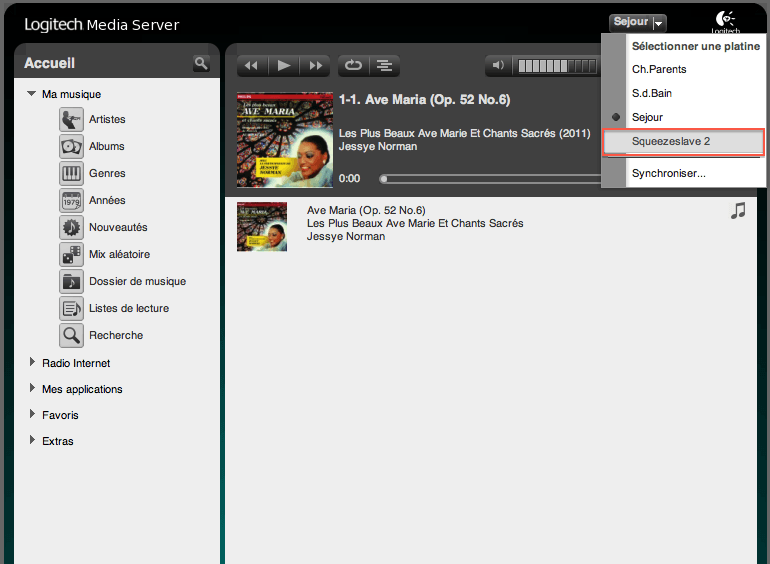Click the now-playing album Les Plus Beaux (2011)
This screenshot has height=564, width=770.
[x=465, y=134]
